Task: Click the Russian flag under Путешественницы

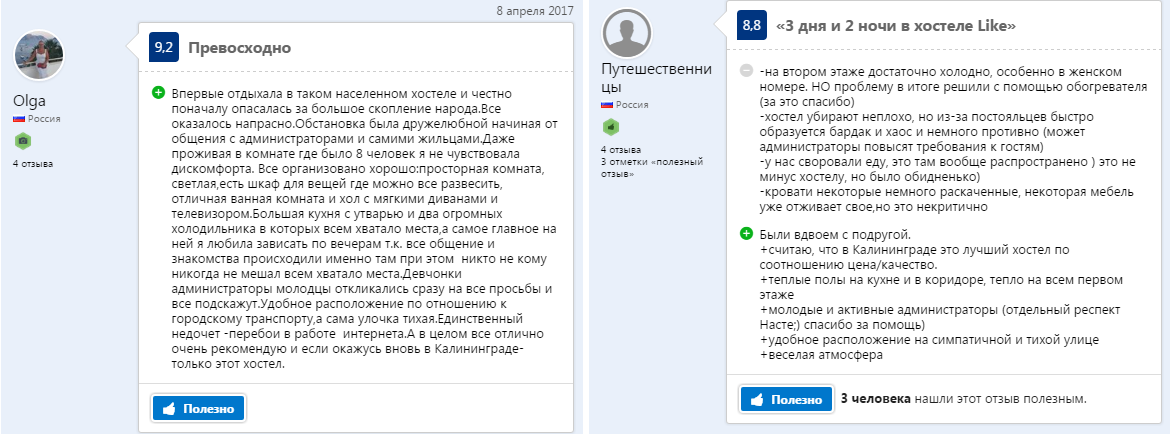Action: click(606, 104)
